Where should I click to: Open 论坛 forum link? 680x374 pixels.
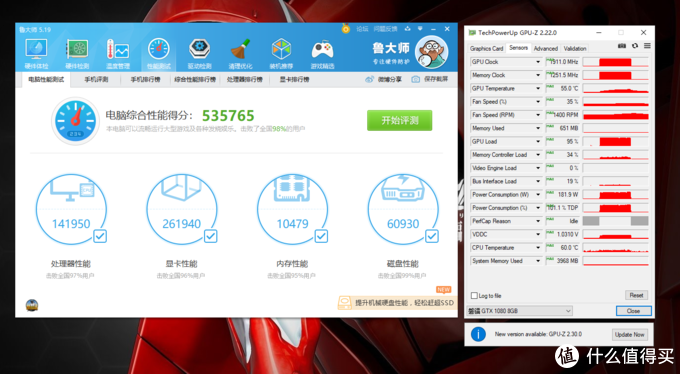[362, 29]
